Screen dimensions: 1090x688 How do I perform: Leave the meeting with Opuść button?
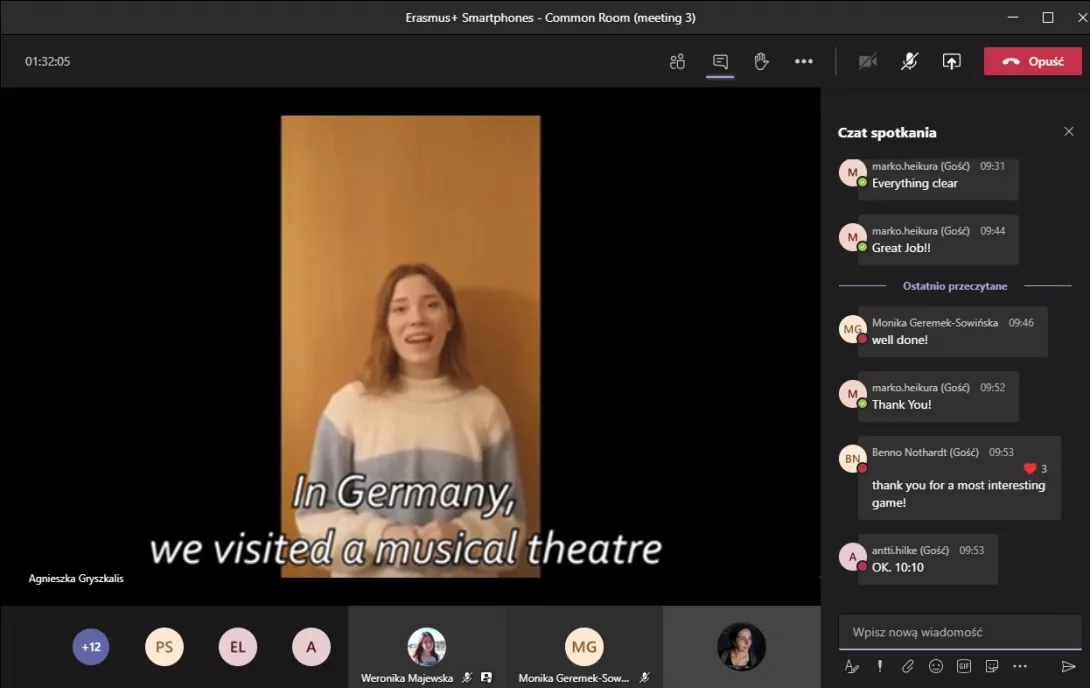point(1034,61)
